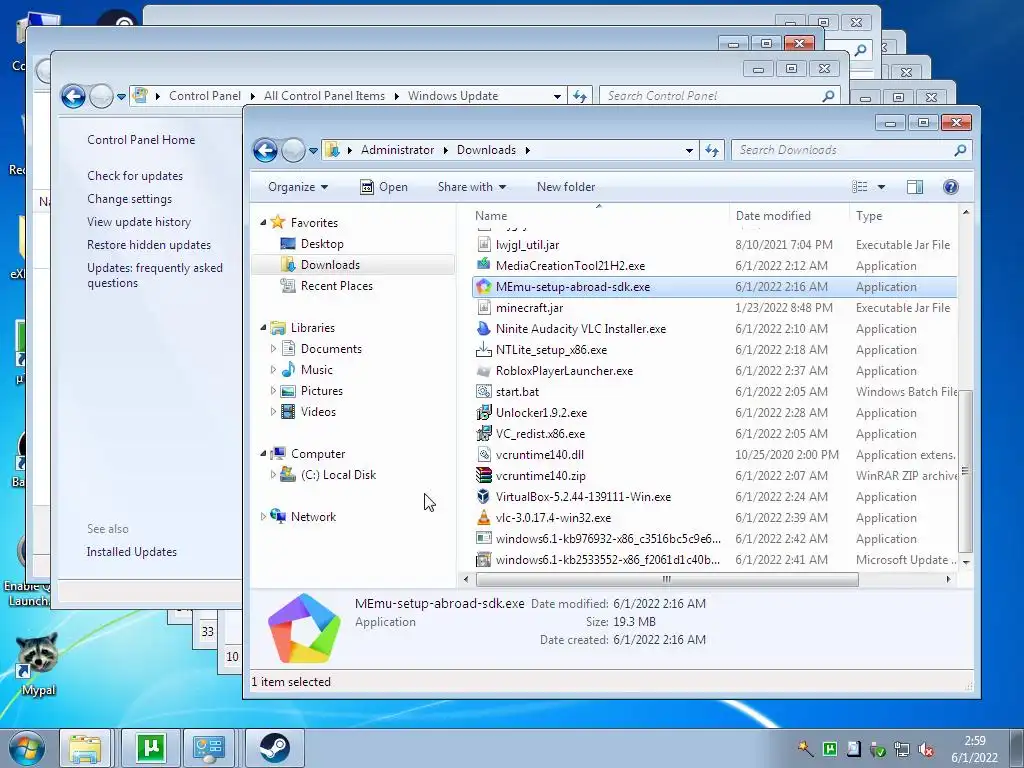Click the start.bat file icon

pos(483,392)
